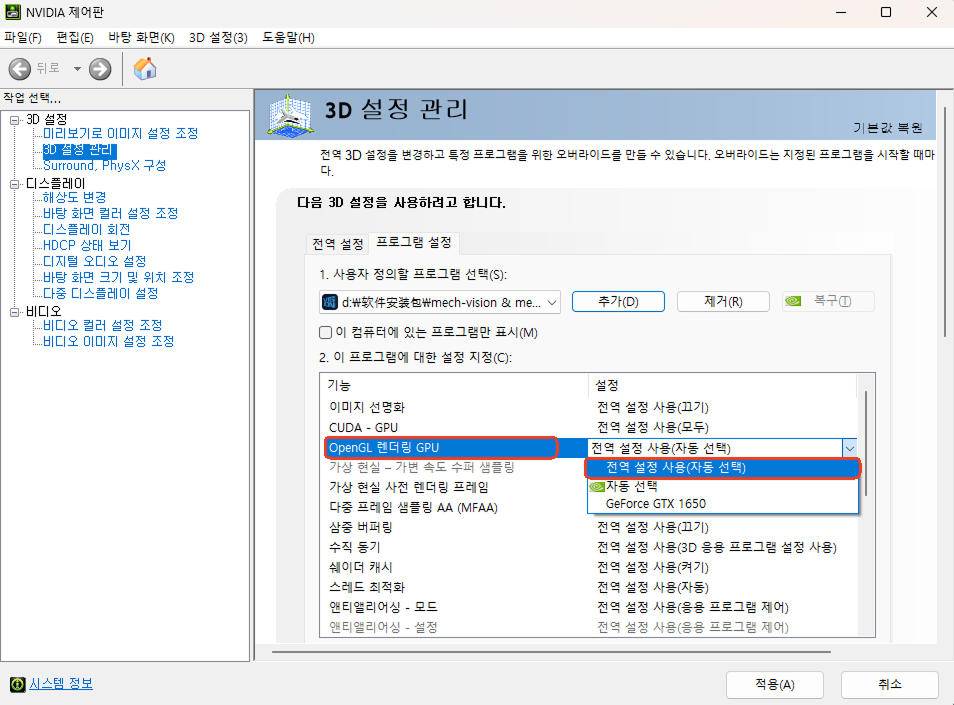Collapse the 3D 설정 tree node
Viewport: 954px width, 705px height.
point(15,120)
